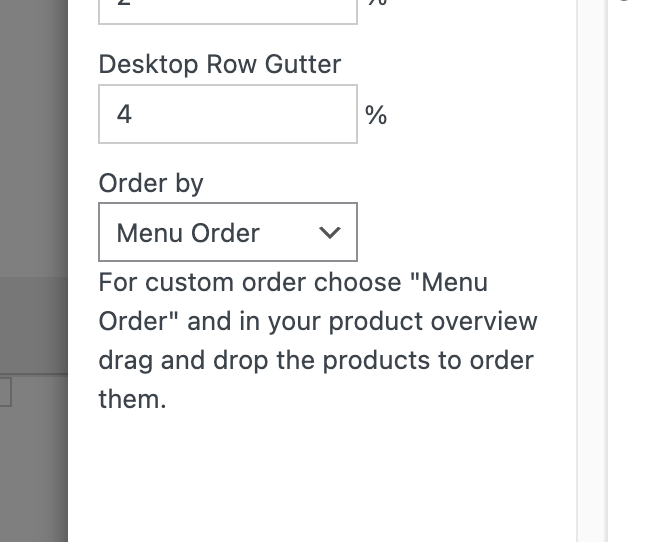Click the narrow strip right of the settings panel
Viewport: 656px width, 542px height.
click(591, 270)
